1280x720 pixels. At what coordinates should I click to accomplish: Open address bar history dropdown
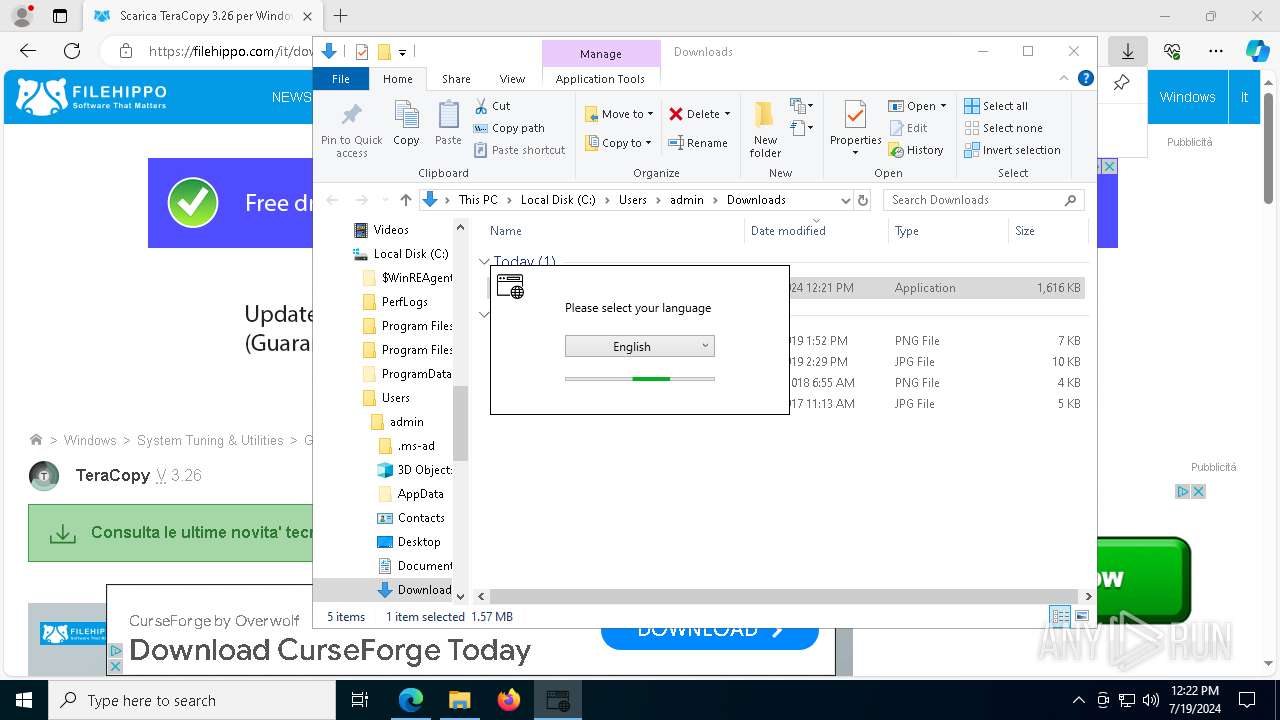coord(845,200)
